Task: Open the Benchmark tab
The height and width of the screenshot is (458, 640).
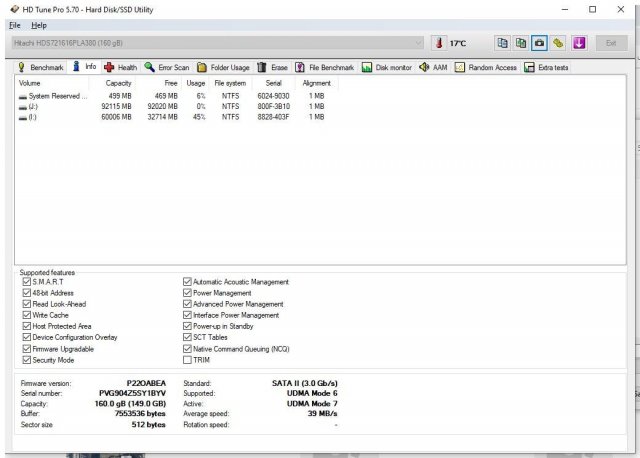Action: tap(41, 67)
